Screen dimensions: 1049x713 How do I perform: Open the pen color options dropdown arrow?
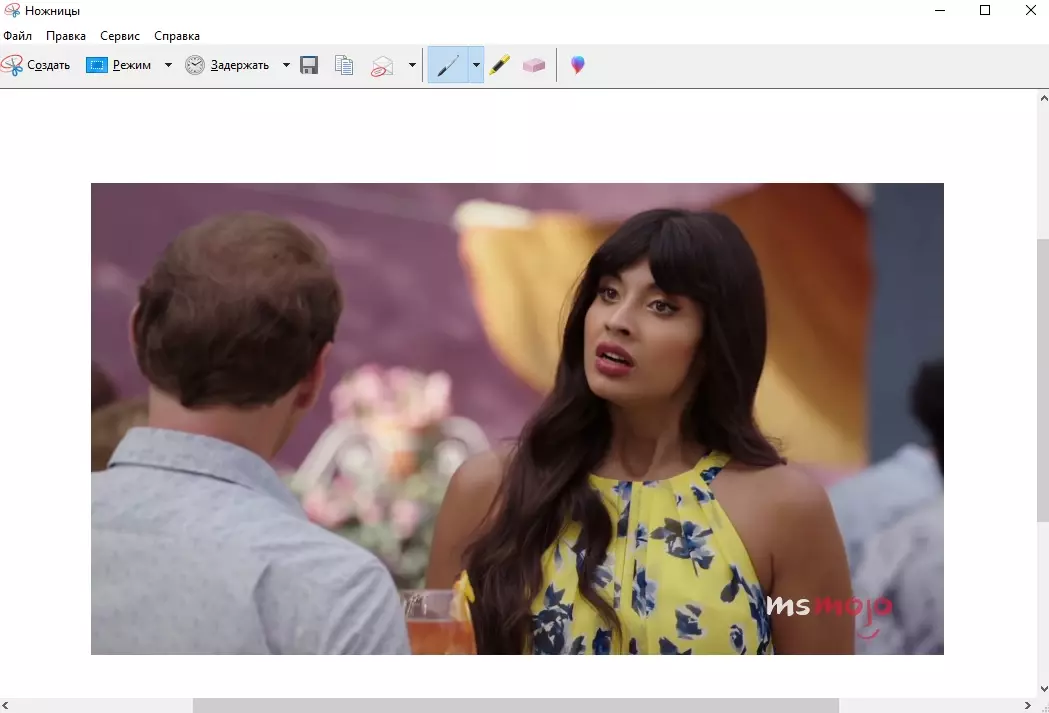476,65
